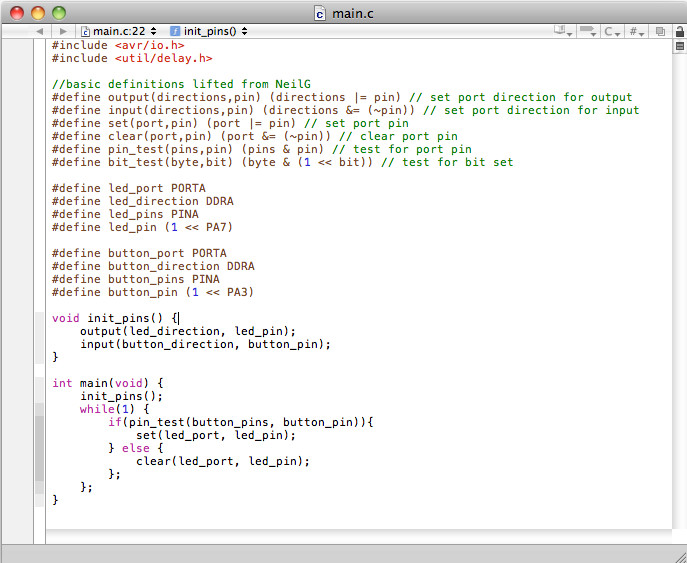687x563 pixels.
Task: Go forward in file history arrow
Action: 63,31
